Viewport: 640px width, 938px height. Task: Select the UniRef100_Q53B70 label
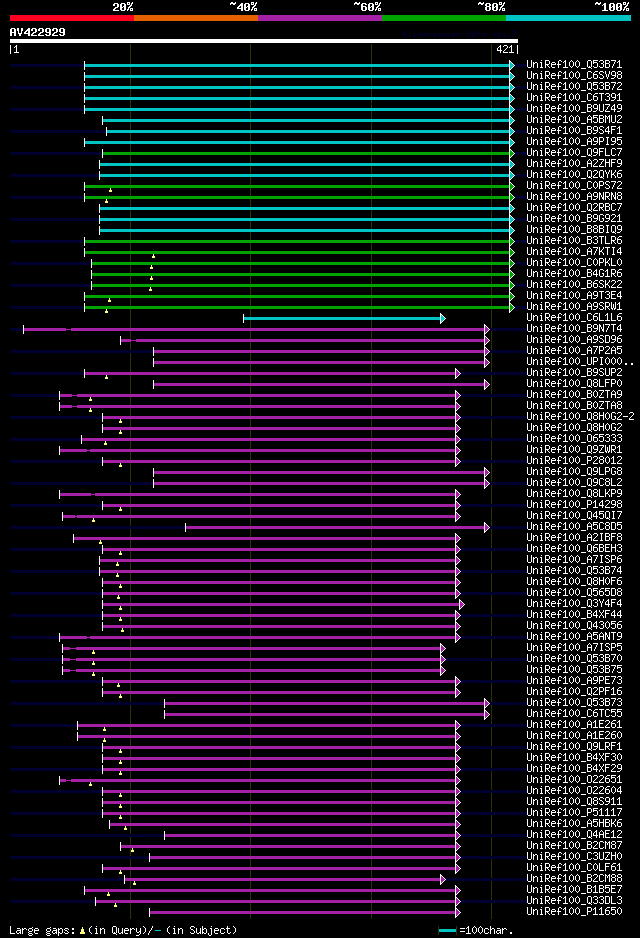tap(574, 658)
